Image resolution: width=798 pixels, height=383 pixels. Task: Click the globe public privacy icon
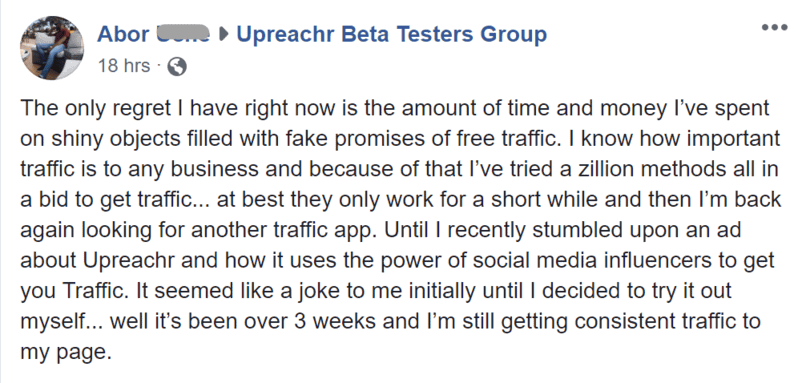[177, 67]
